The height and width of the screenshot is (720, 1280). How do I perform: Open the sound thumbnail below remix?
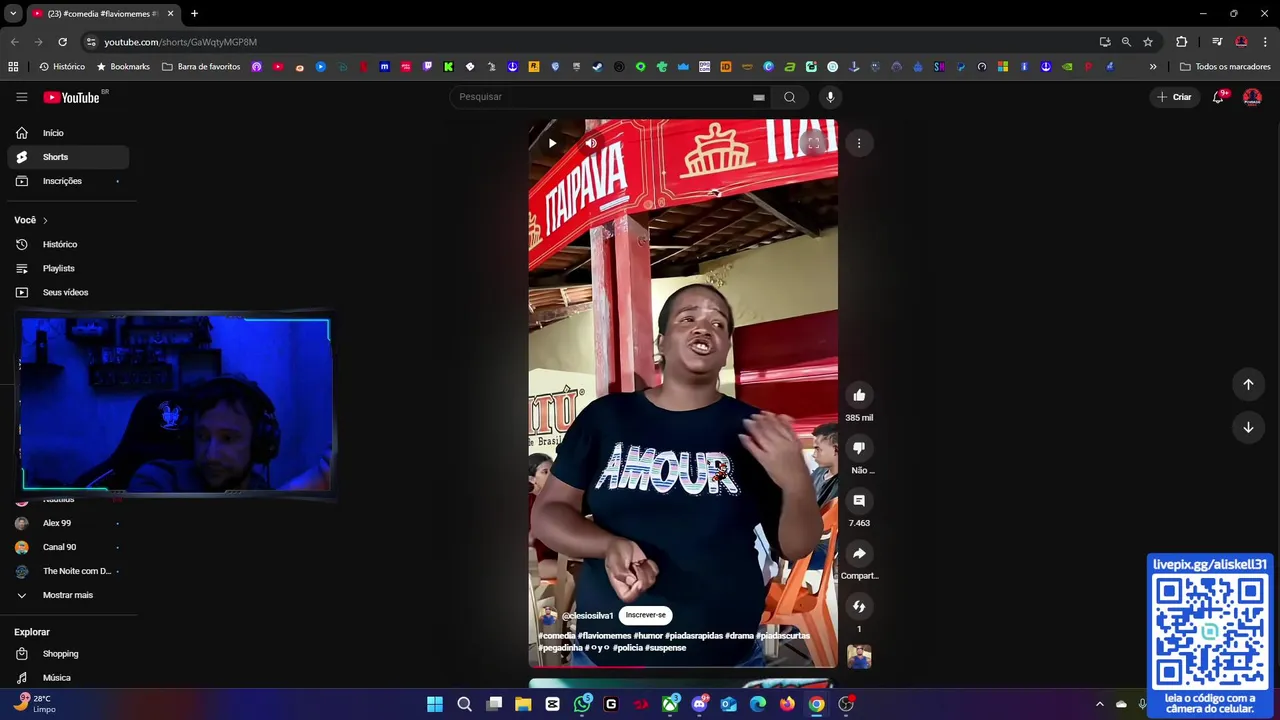point(859,656)
